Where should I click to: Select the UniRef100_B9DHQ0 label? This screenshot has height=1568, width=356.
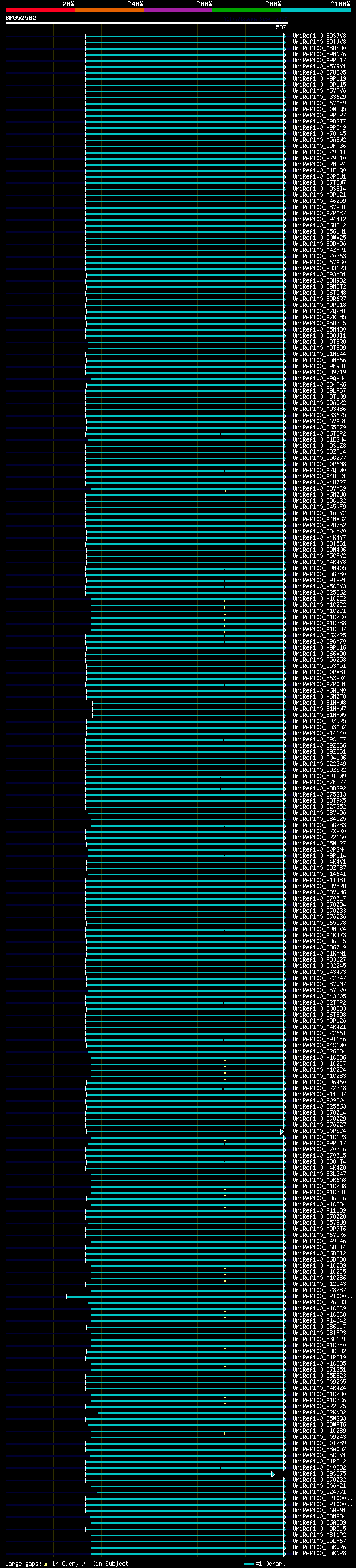319,244
